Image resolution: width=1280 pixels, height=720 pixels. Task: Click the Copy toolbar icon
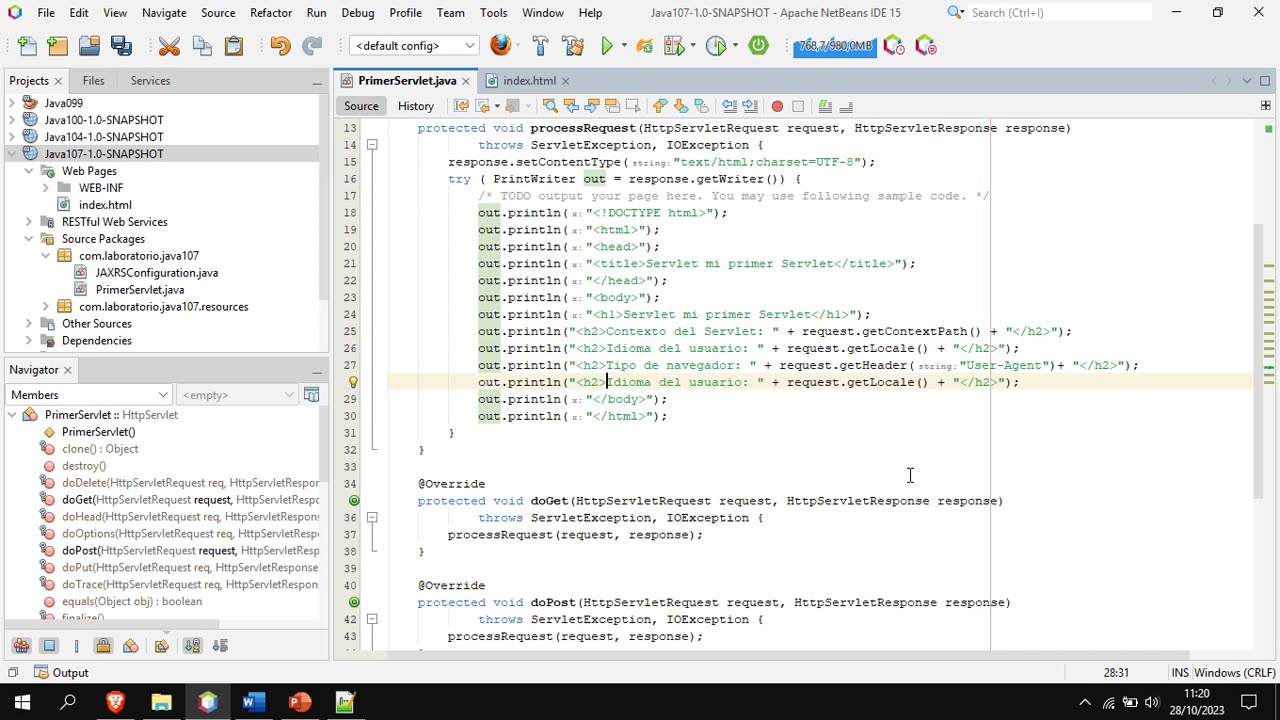pos(202,46)
